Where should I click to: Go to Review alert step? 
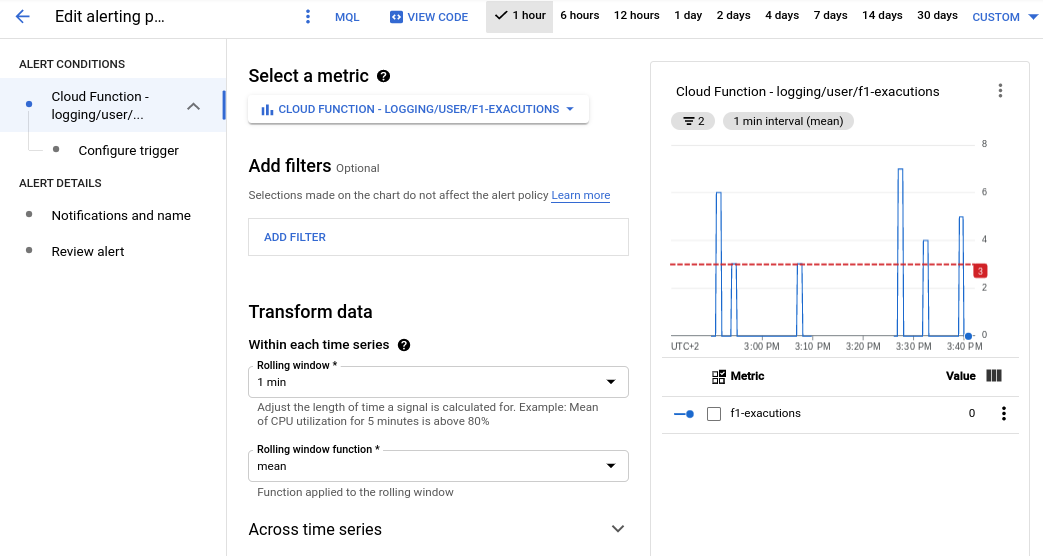click(x=88, y=251)
